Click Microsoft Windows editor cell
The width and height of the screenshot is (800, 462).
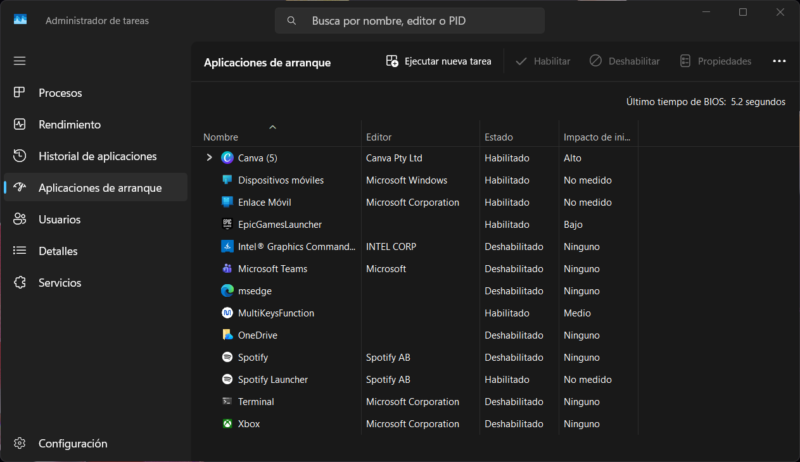coord(407,180)
